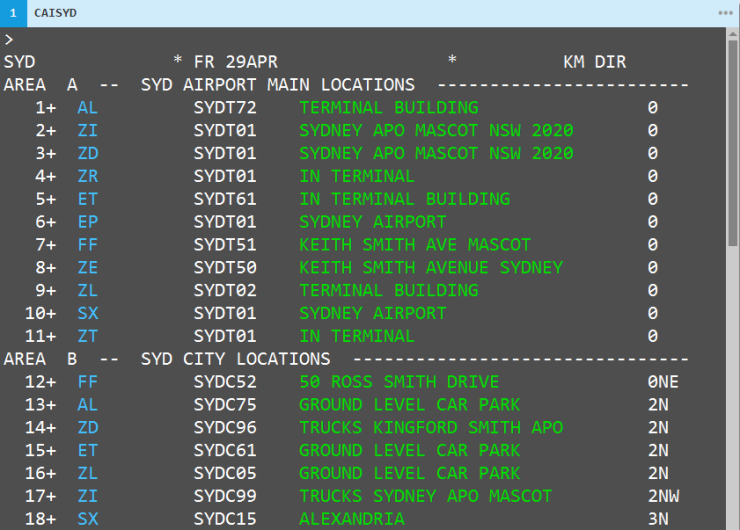Click location code SYDT02
The height and width of the screenshot is (530, 740).
[225, 290]
